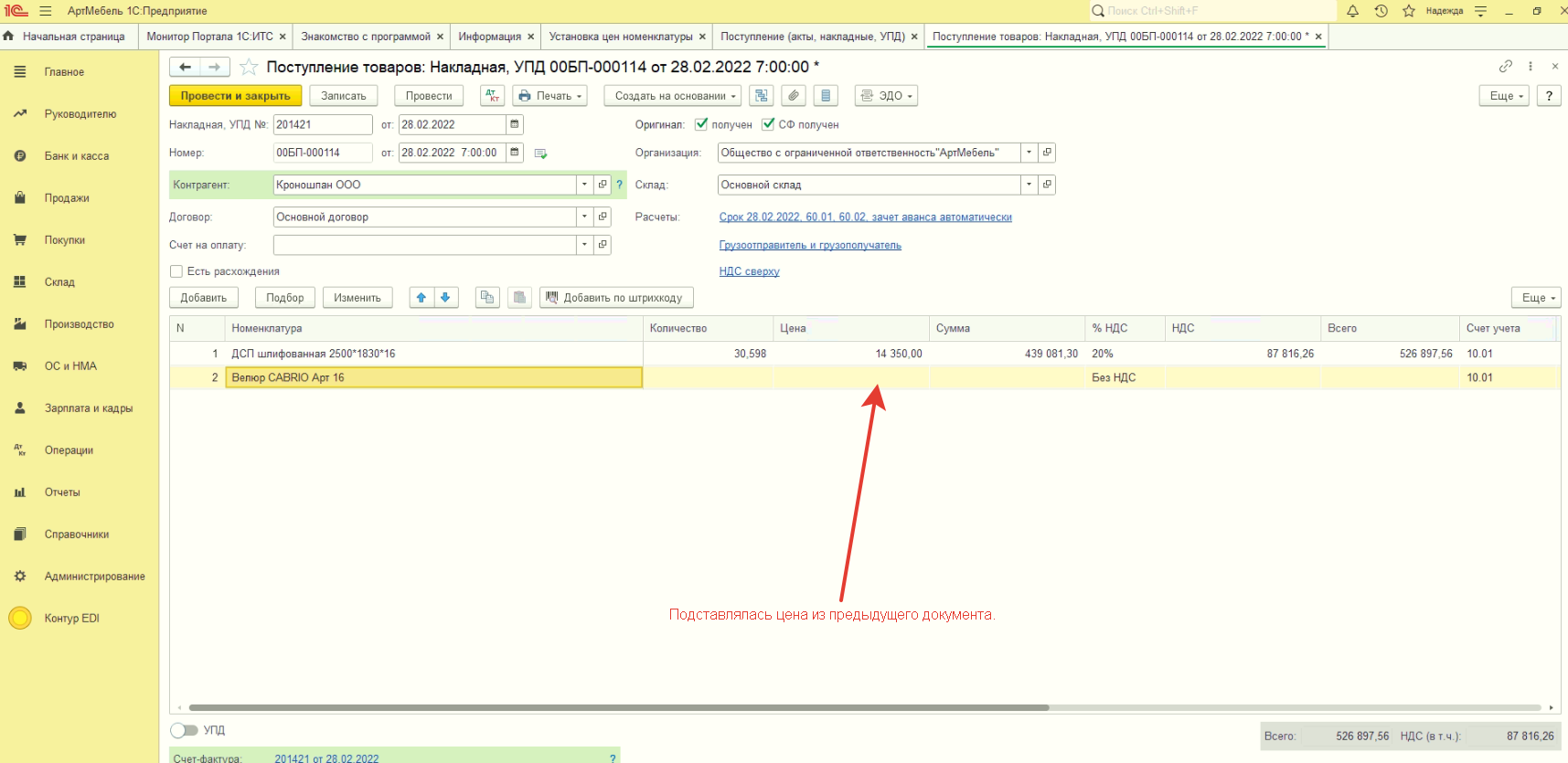The height and width of the screenshot is (763, 1568).
Task: Open the notifications bell icon
Action: pos(1352,11)
